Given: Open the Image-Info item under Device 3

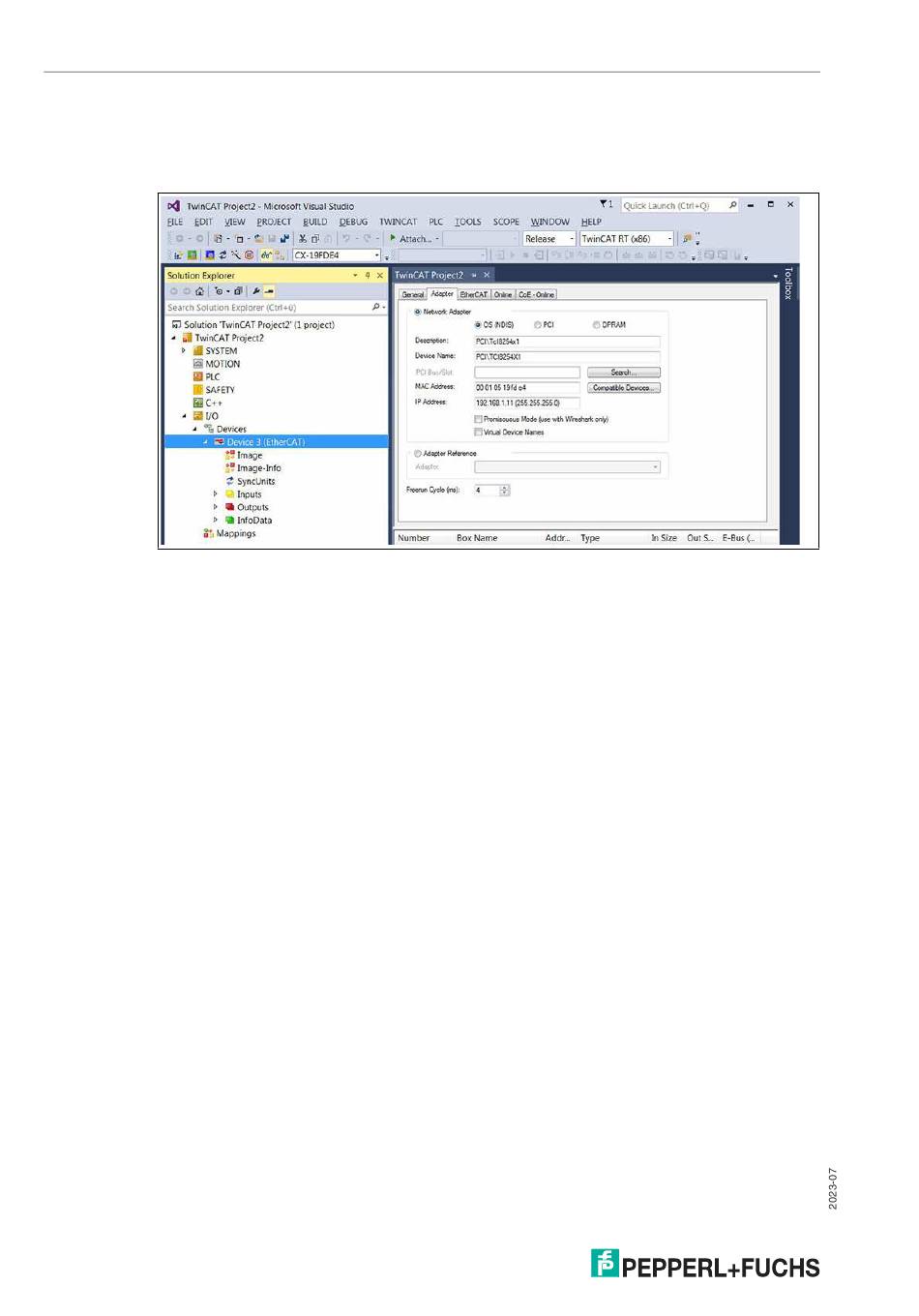Looking at the screenshot, I should (252, 468).
